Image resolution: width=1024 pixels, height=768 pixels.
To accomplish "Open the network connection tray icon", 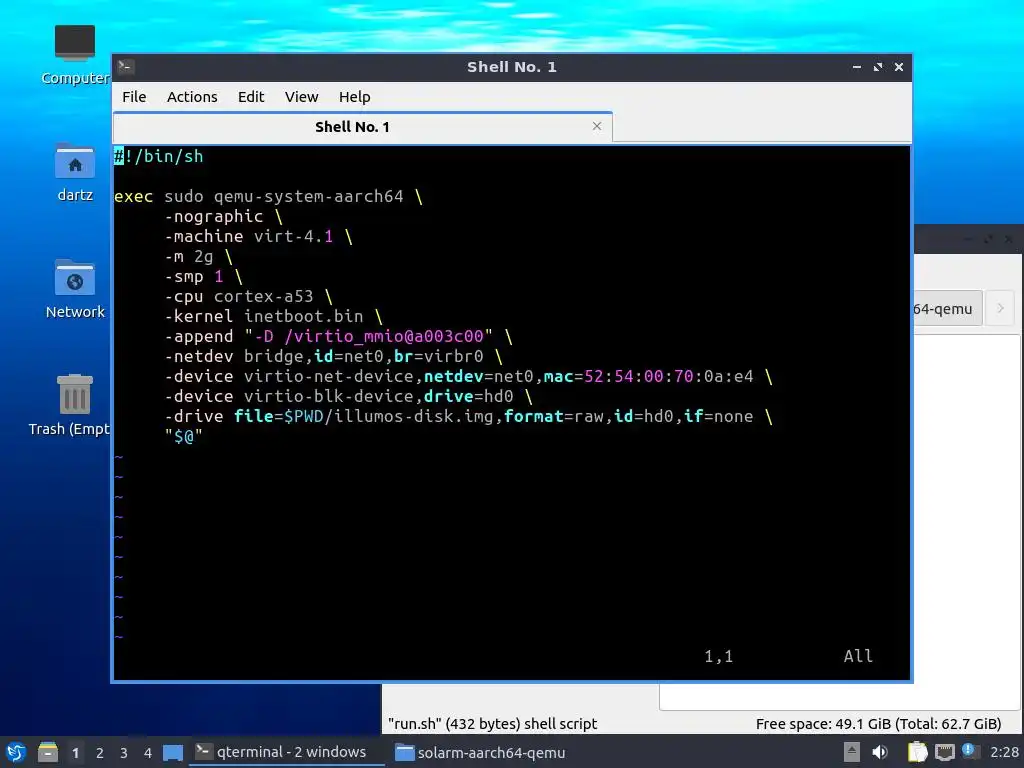I will click(944, 752).
